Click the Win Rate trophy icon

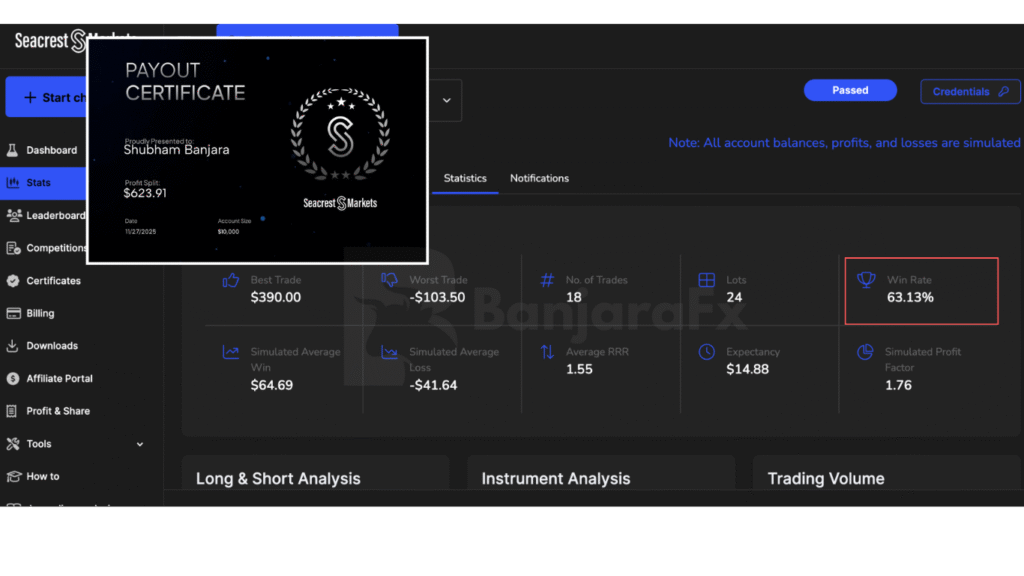866,281
